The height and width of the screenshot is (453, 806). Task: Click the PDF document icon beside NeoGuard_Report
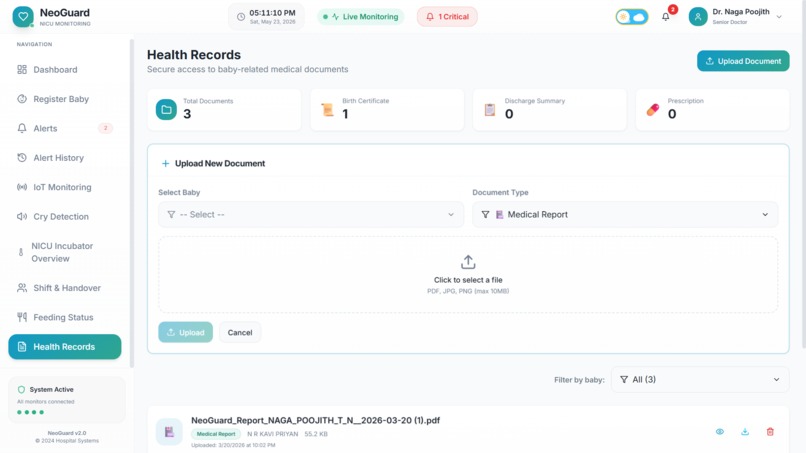169,432
